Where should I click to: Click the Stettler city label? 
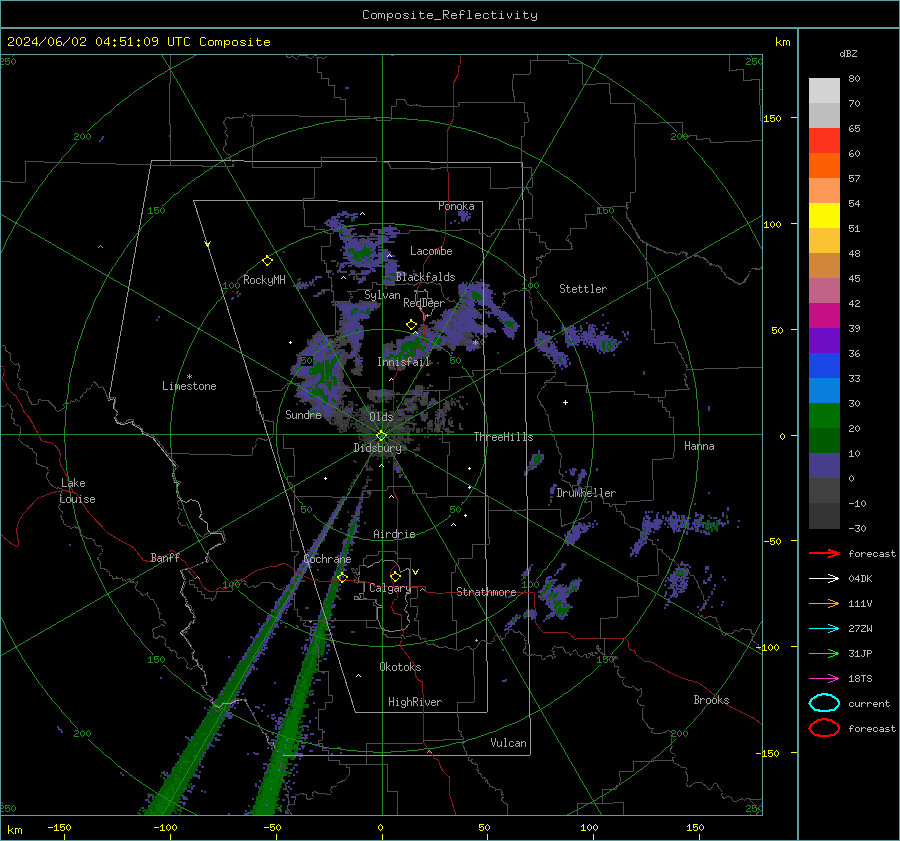[583, 289]
